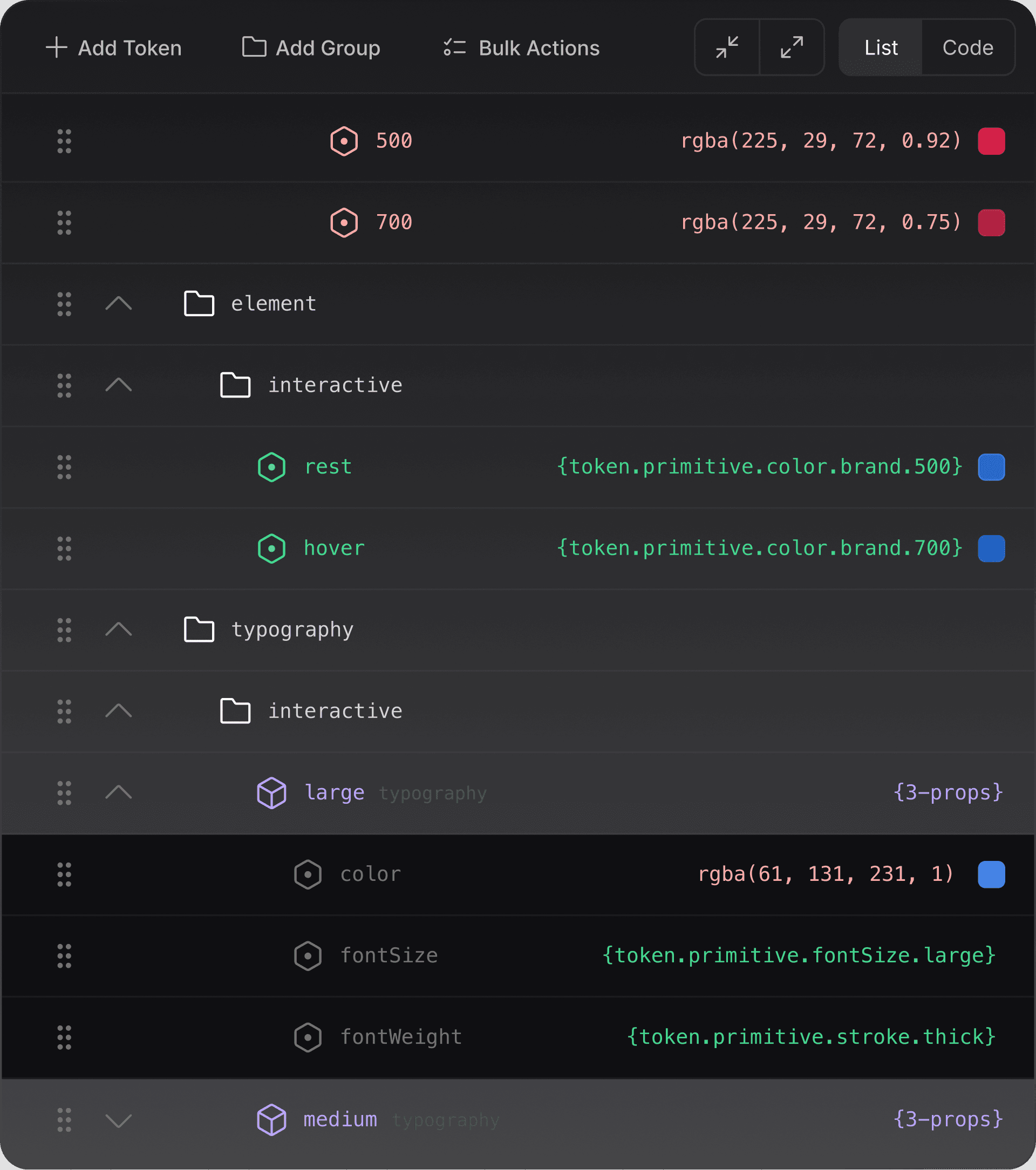Click the purple cube icon next to large
Viewport: 1036px width, 1170px height.
271,793
